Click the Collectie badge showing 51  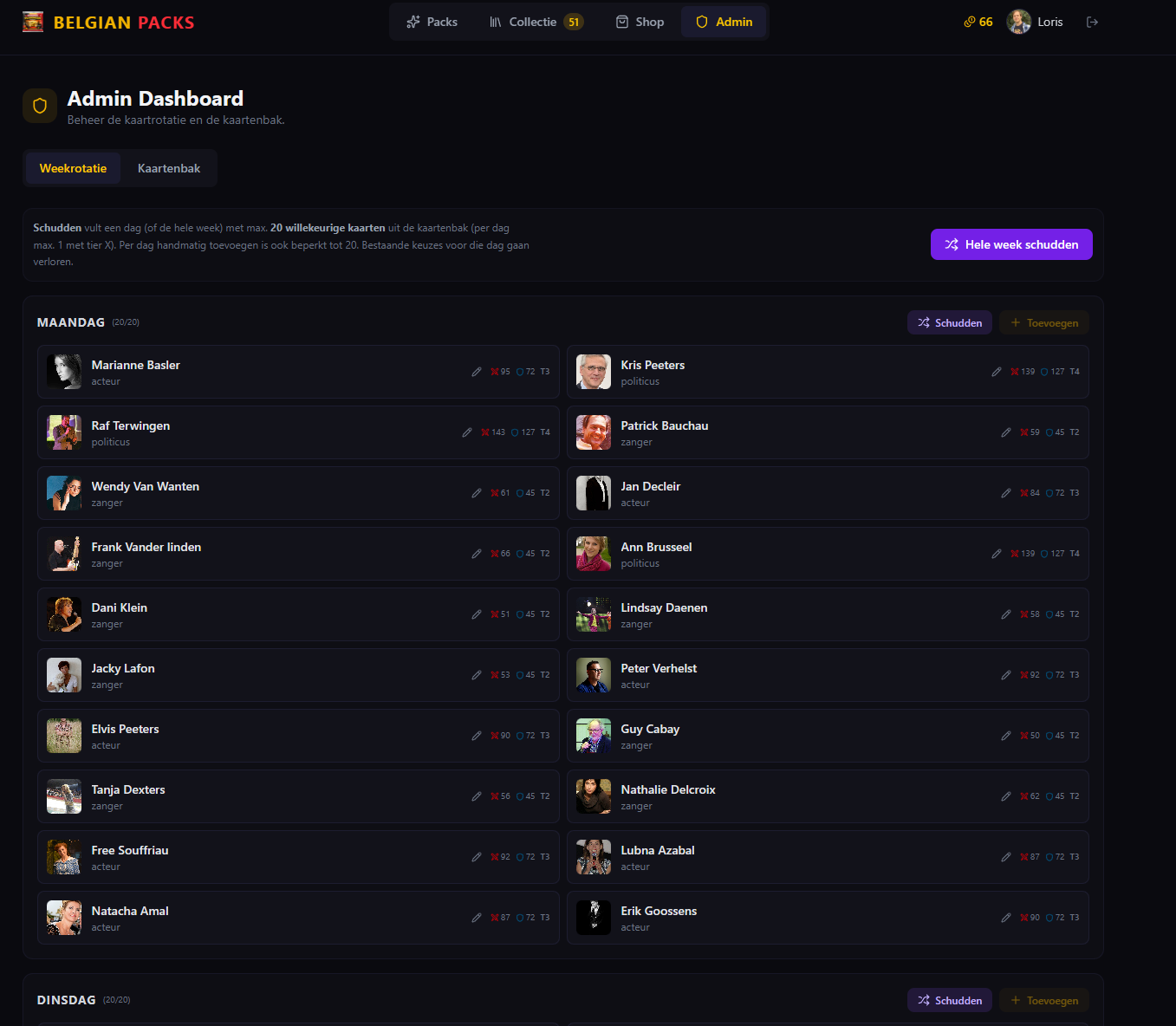click(573, 22)
